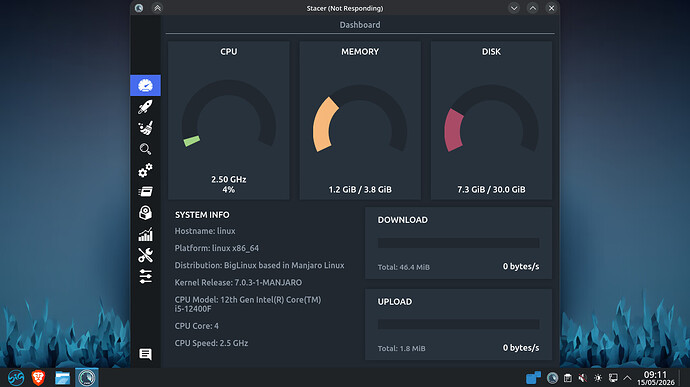The image size is (690, 387).
Task: Click the '2.50 GHz' CPU value
Action: 228,179
